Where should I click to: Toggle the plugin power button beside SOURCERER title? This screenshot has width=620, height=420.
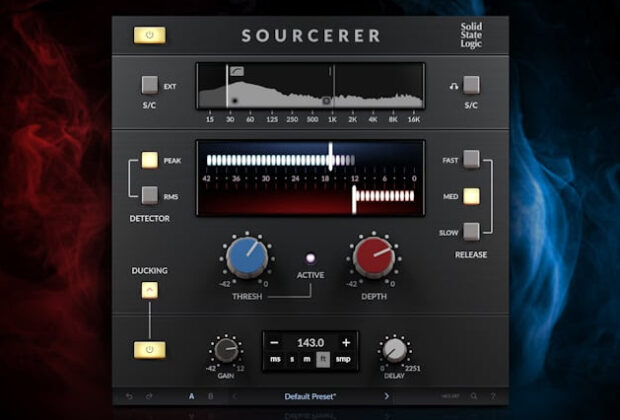149,35
